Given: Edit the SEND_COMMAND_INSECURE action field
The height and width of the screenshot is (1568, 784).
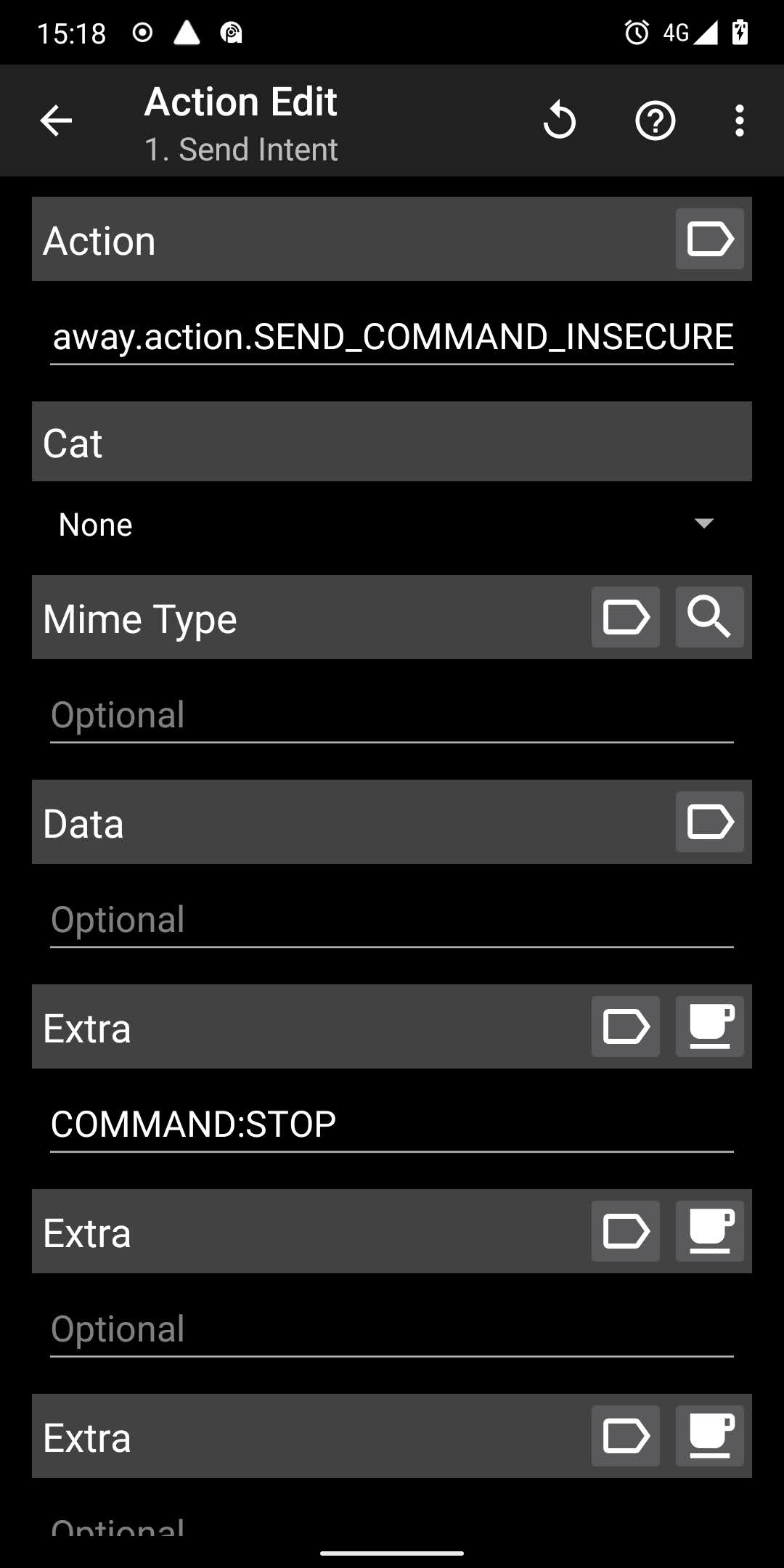Looking at the screenshot, I should 392,338.
